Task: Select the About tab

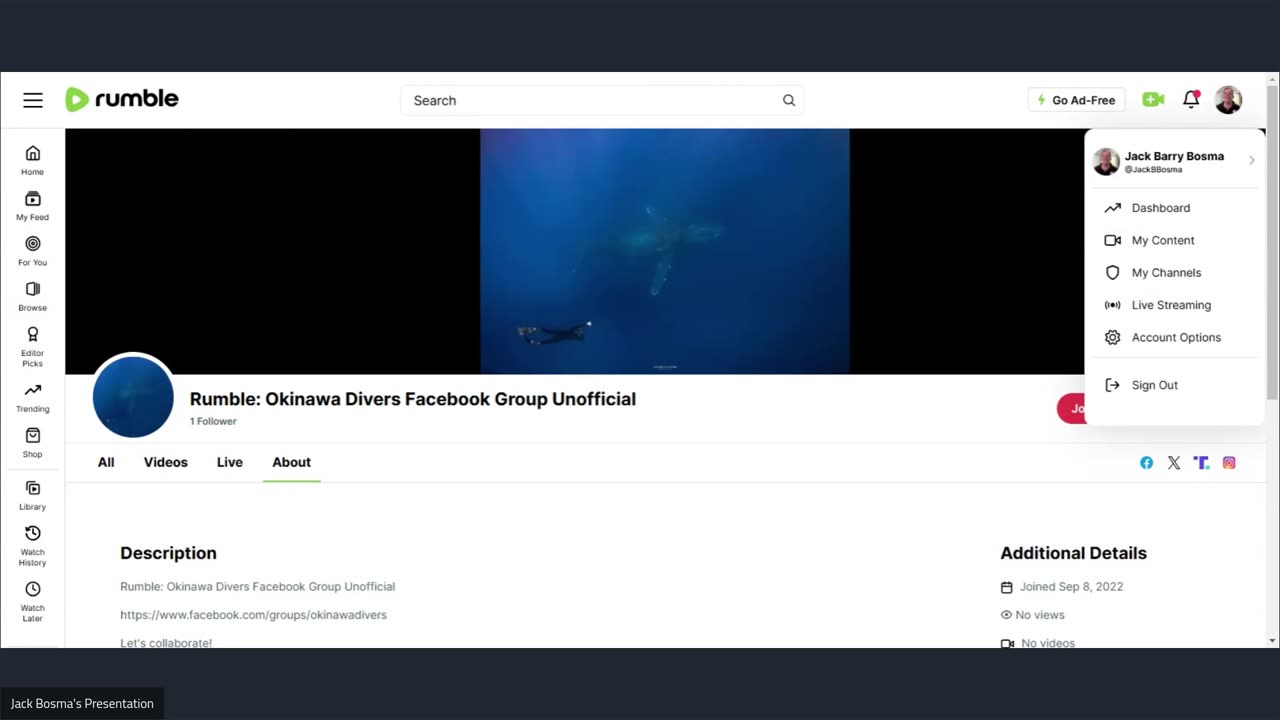Action: pos(292,462)
